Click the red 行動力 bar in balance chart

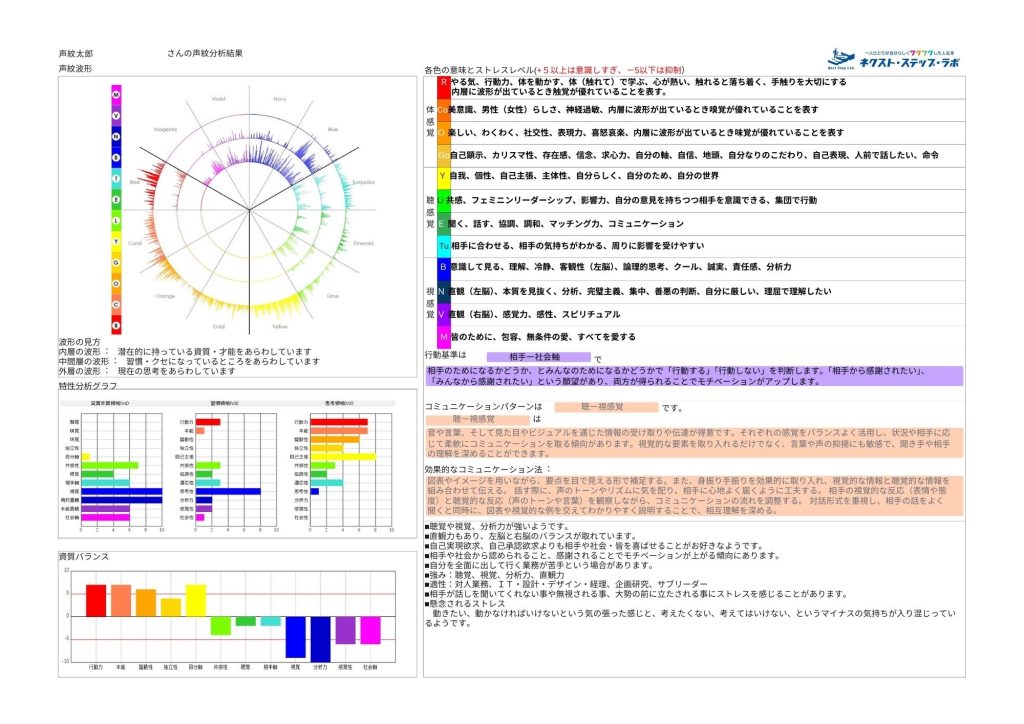pyautogui.click(x=96, y=601)
